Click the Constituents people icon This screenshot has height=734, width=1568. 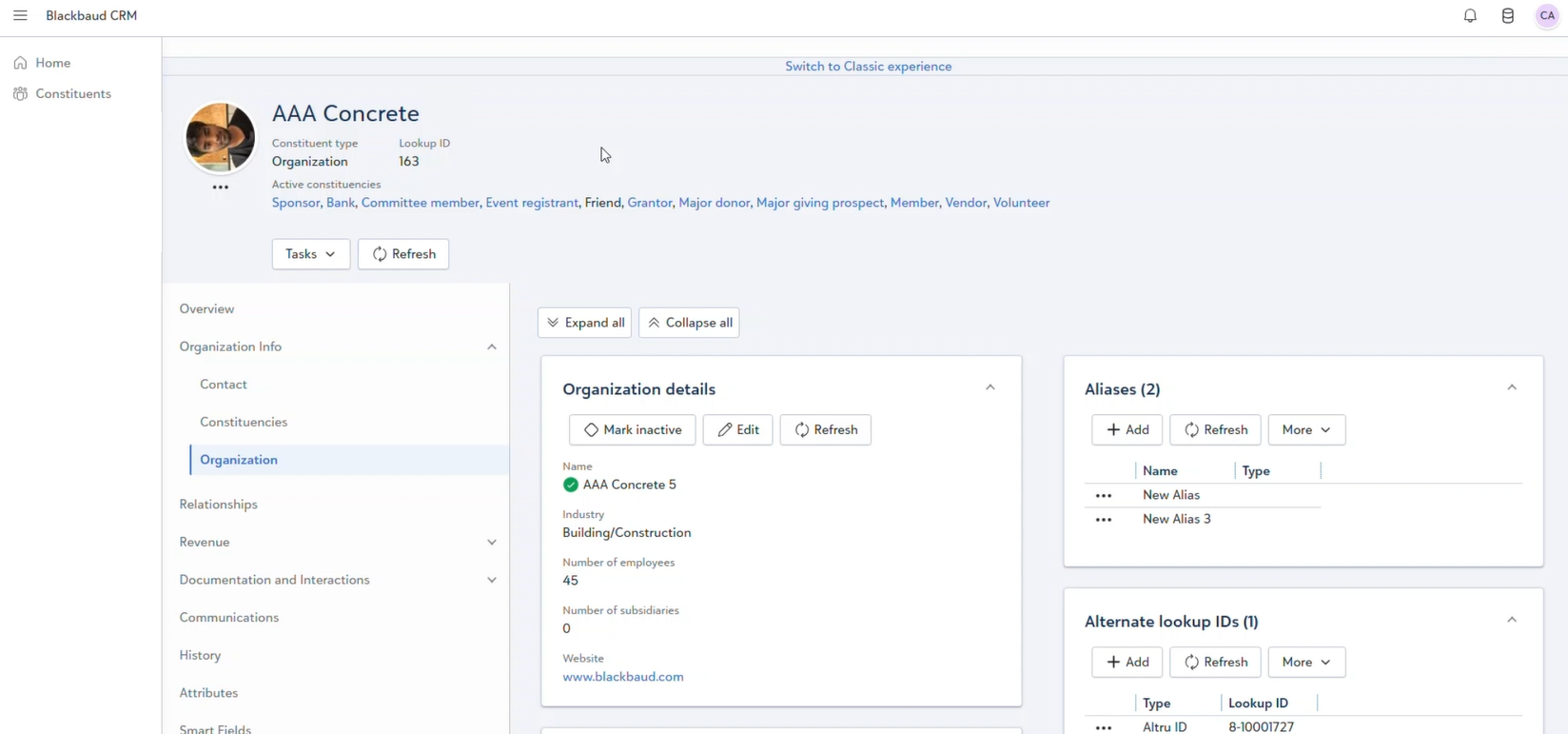pyautogui.click(x=20, y=93)
